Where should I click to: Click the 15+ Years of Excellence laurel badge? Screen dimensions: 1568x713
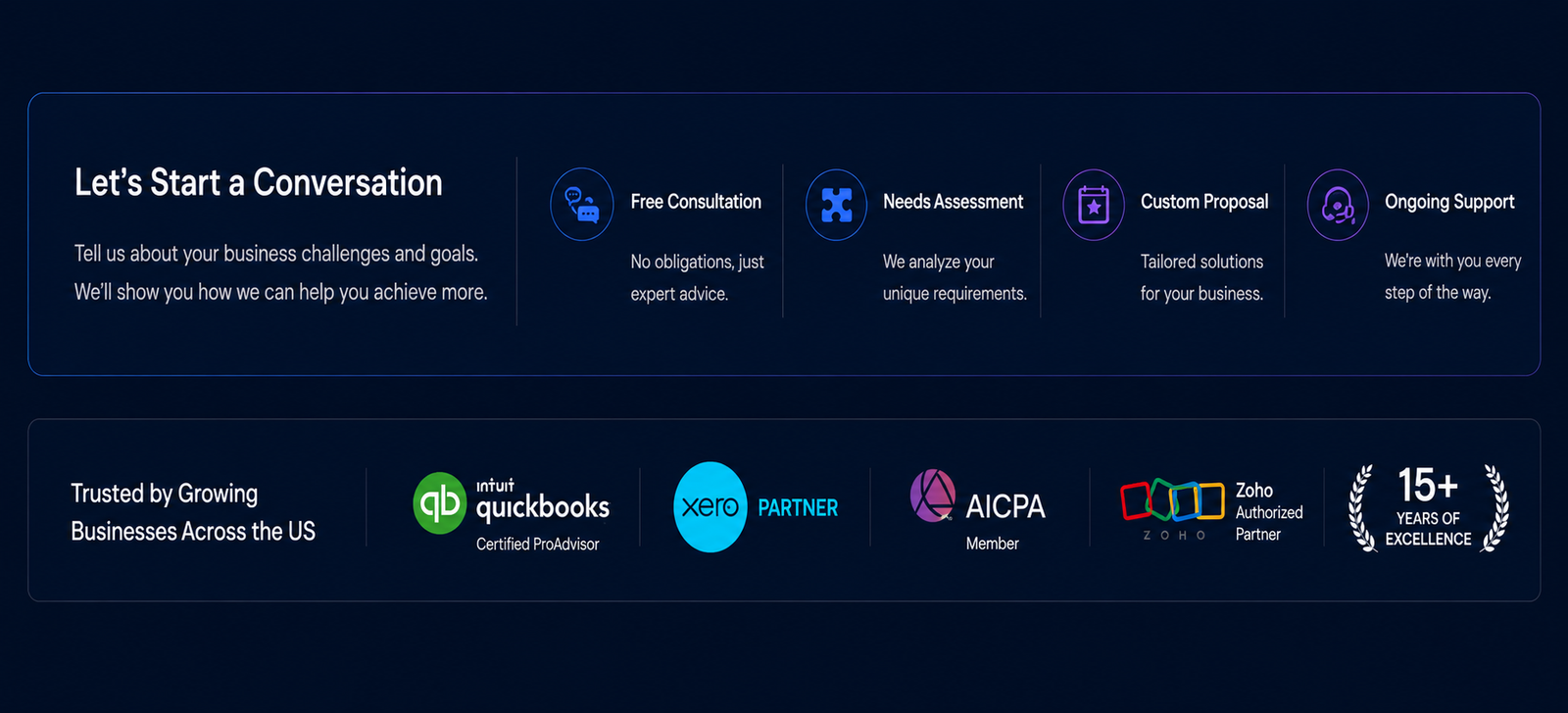(x=1429, y=508)
